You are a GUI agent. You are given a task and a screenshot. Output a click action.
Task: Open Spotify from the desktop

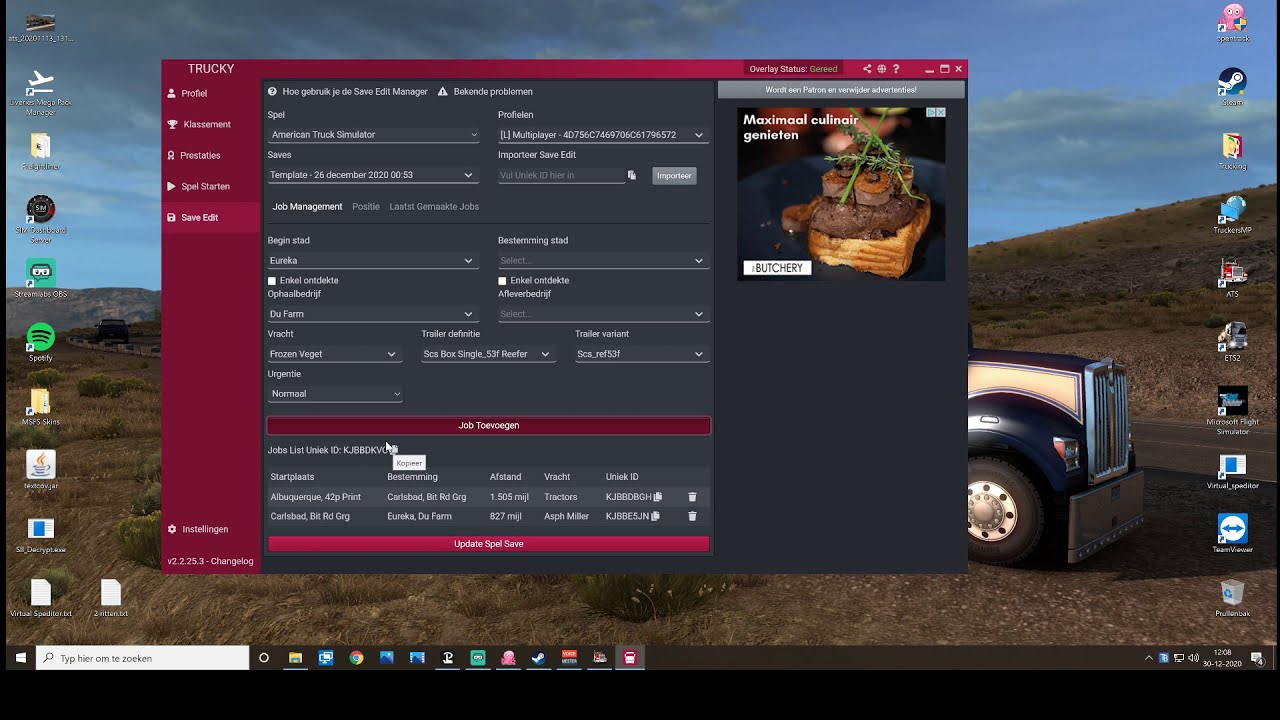[x=41, y=342]
